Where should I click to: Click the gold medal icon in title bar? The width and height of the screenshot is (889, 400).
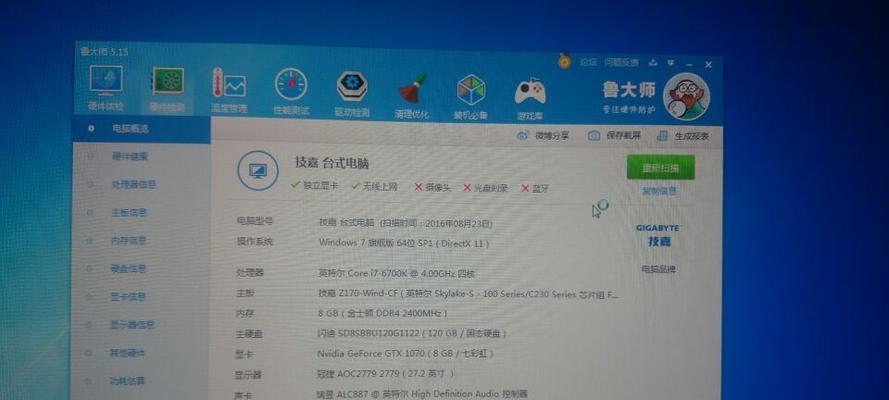point(564,61)
